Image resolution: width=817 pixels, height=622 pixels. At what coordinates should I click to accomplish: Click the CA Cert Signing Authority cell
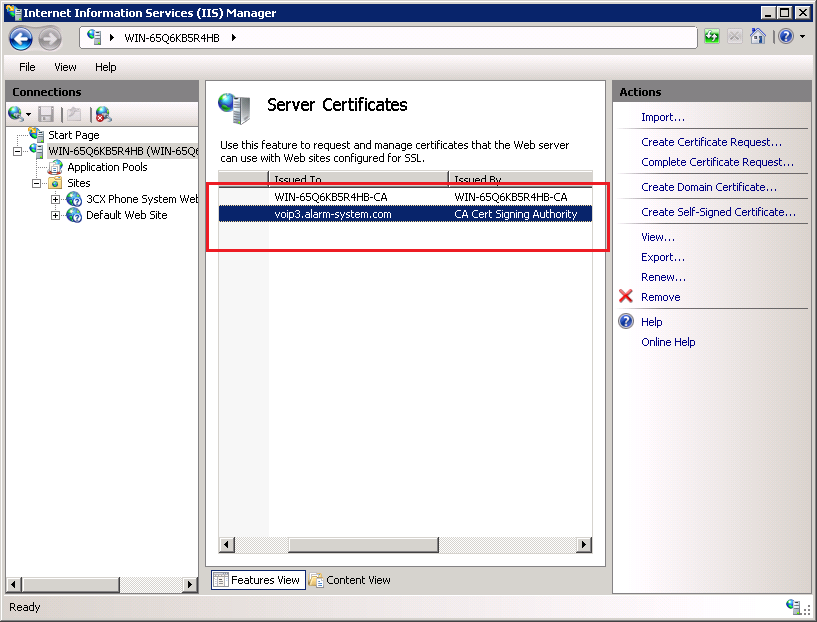516,214
